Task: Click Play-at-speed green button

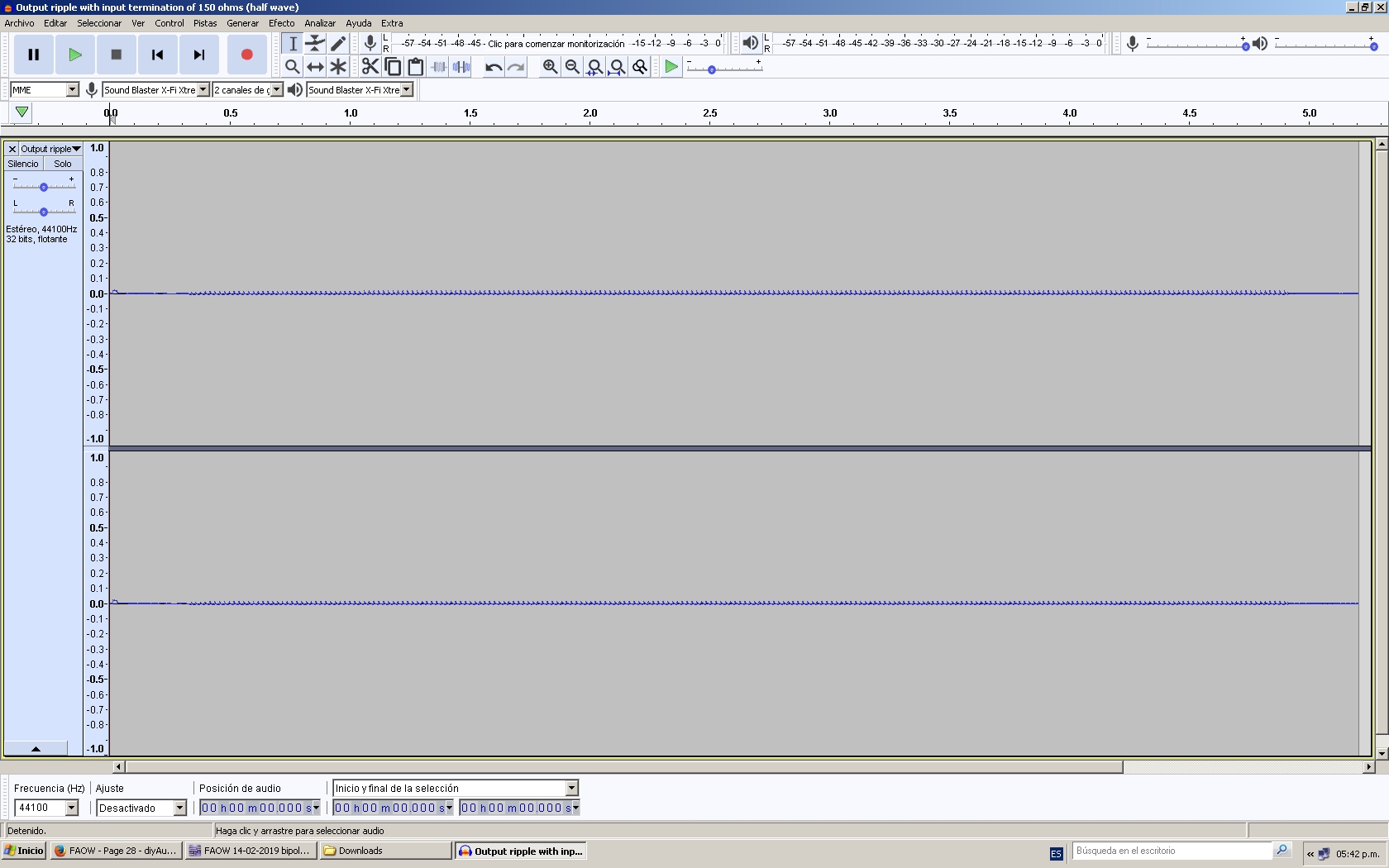Action: 671,66
